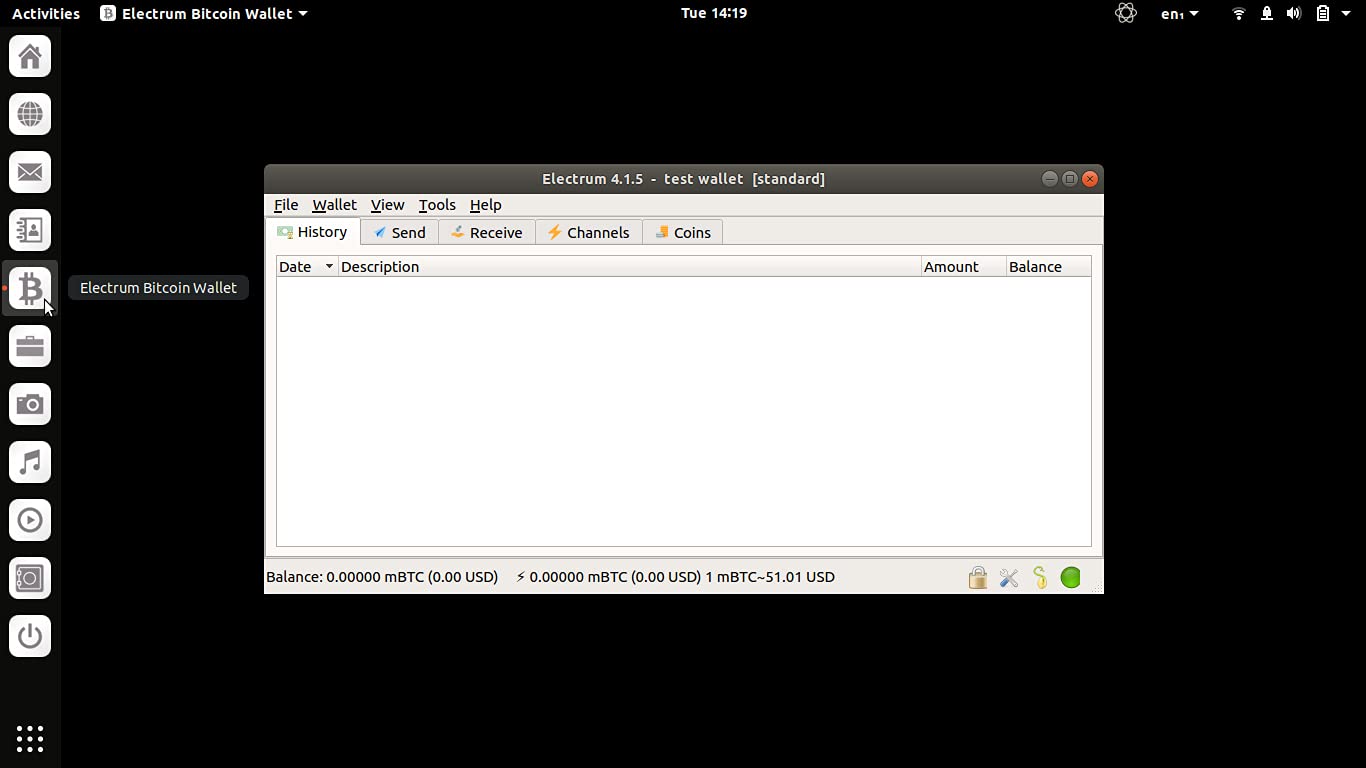Screen dimensions: 1366x768
Task: Click the 'Electrum 4.1.5 - test wallet [standard]' title
Action: pos(683,179)
